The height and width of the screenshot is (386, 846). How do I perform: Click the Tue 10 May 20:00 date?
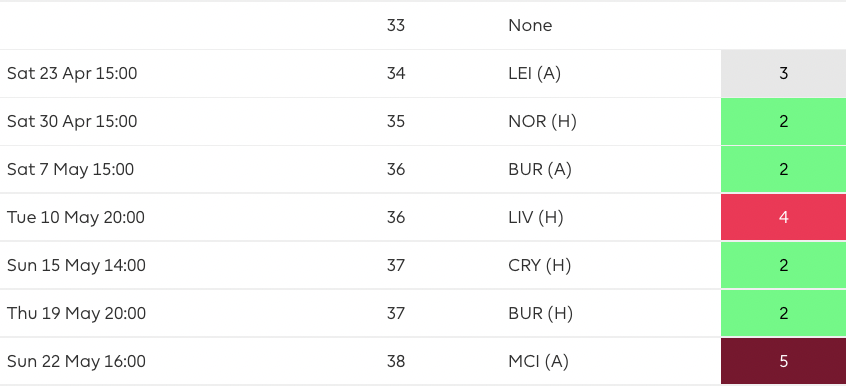tap(76, 218)
